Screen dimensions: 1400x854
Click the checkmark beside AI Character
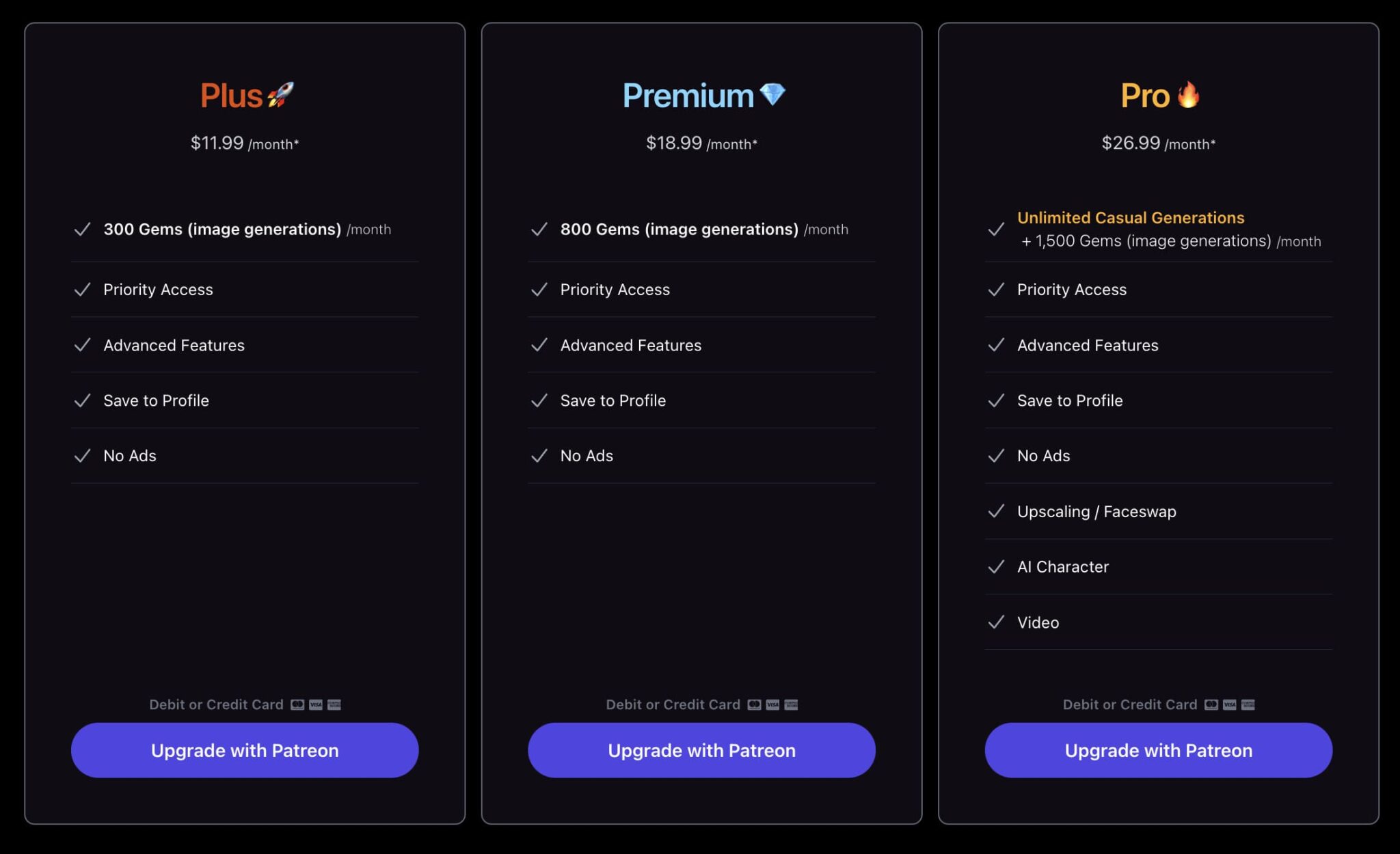click(996, 566)
